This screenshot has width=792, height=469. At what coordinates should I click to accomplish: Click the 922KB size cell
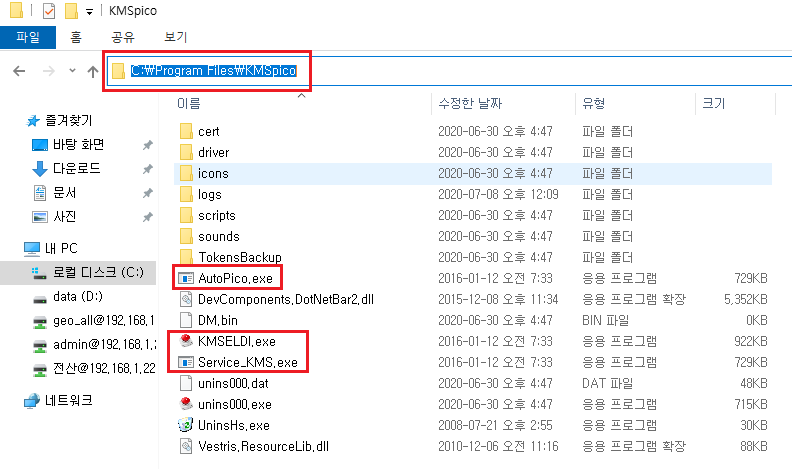[x=751, y=341]
